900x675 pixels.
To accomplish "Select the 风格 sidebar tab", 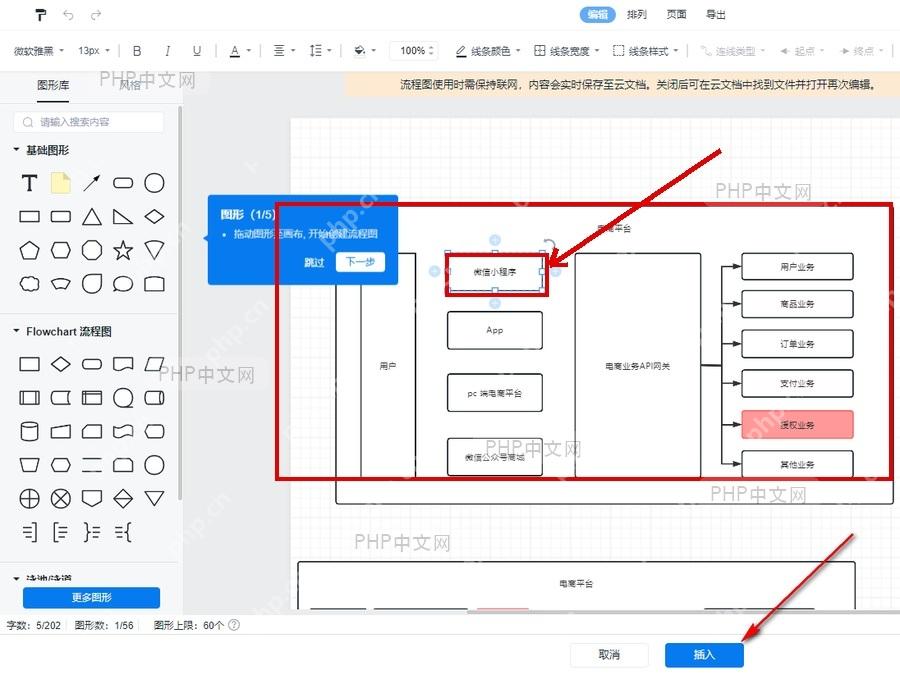I will pos(130,86).
